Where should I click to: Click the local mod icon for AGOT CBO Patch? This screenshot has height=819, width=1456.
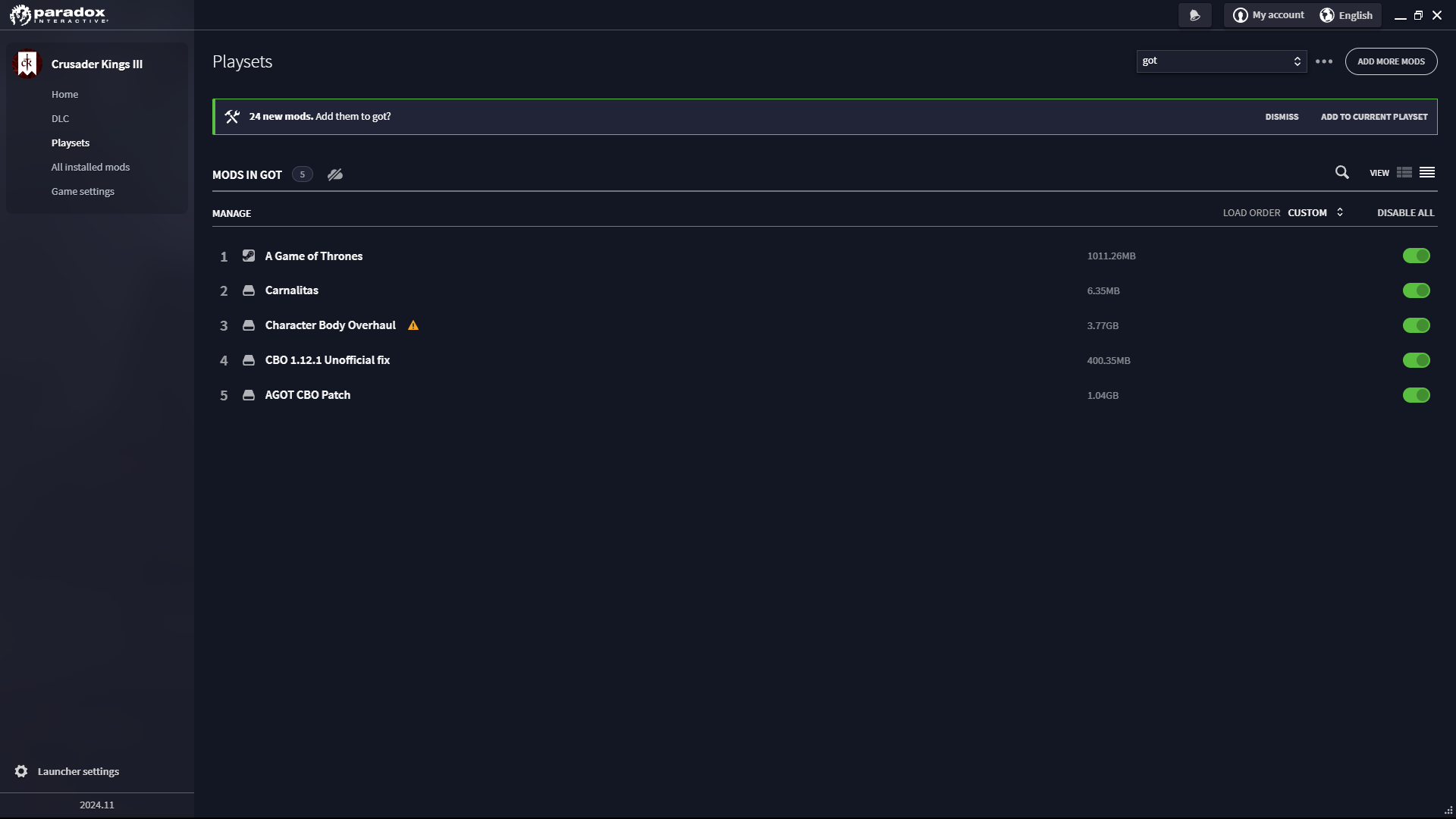(x=249, y=395)
